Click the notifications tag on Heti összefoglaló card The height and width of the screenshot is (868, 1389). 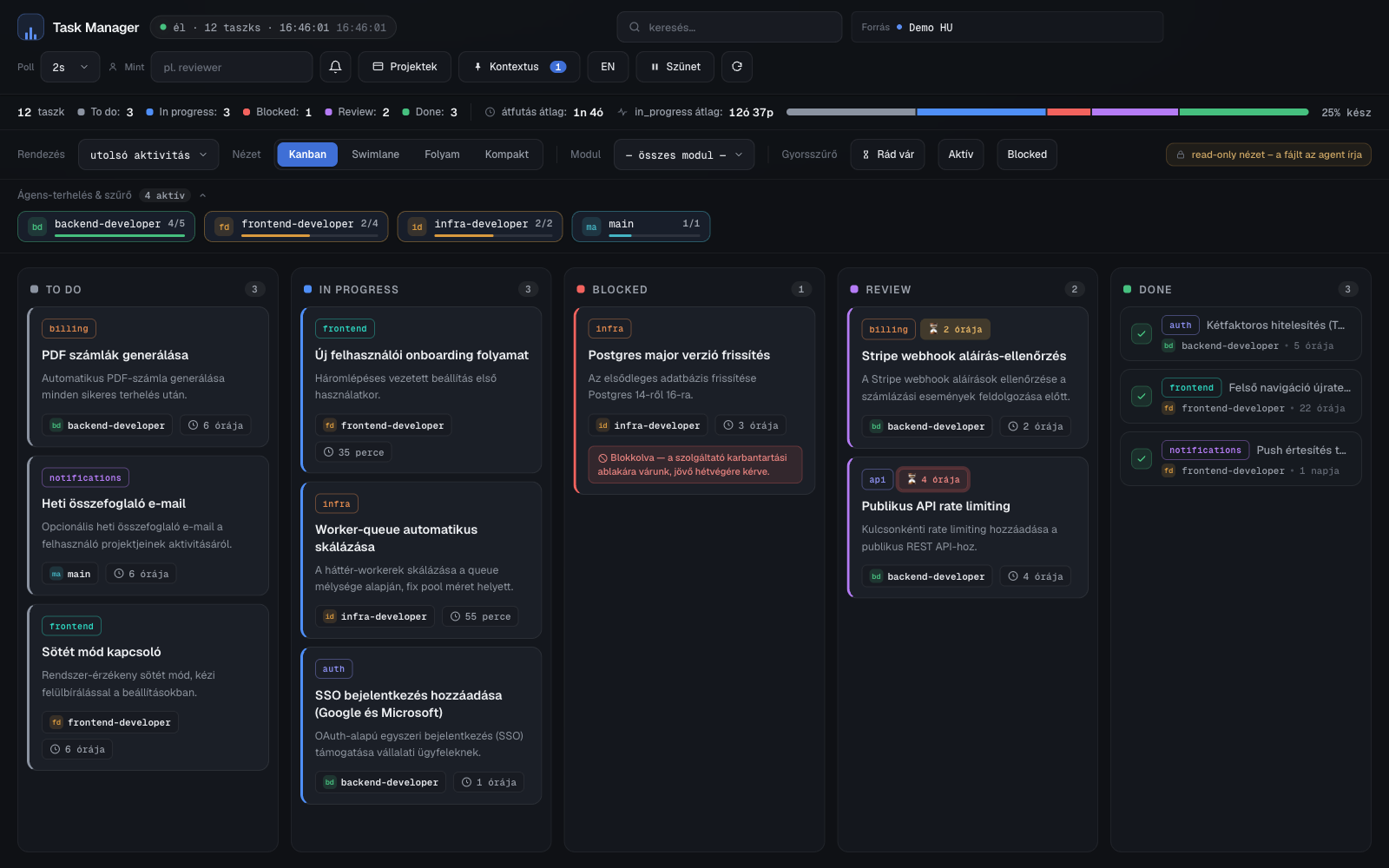[85, 477]
